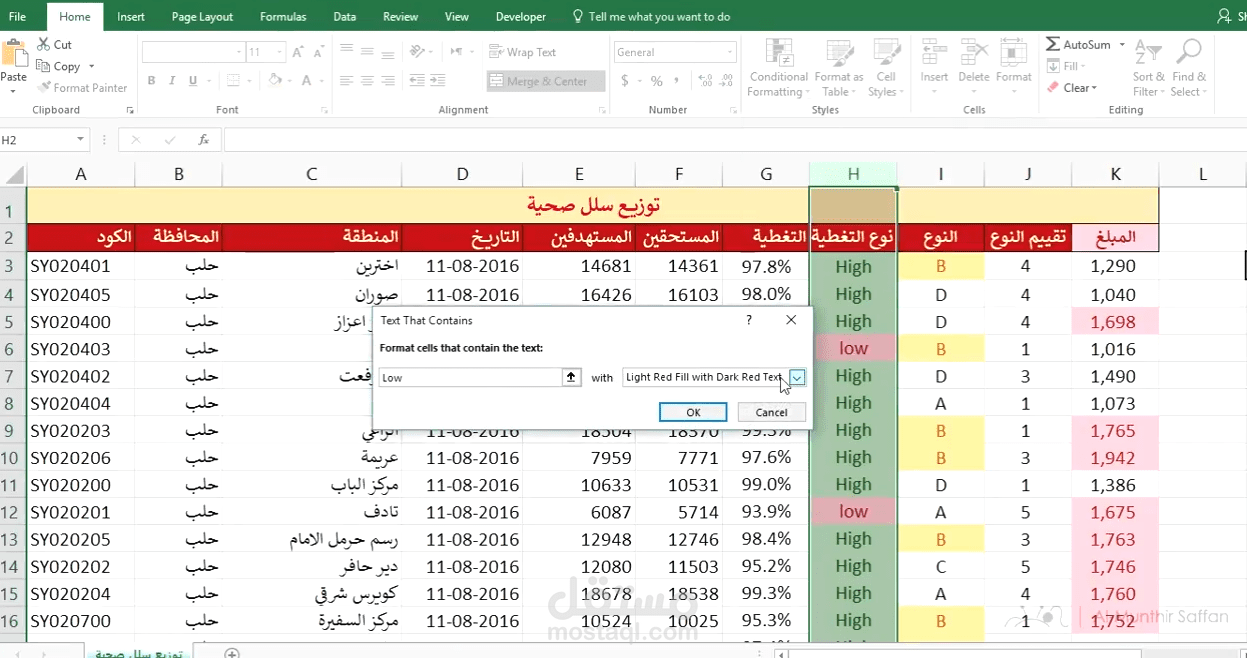This screenshot has height=658, width=1247.
Task: Open the Developer tab
Action: 520,16
